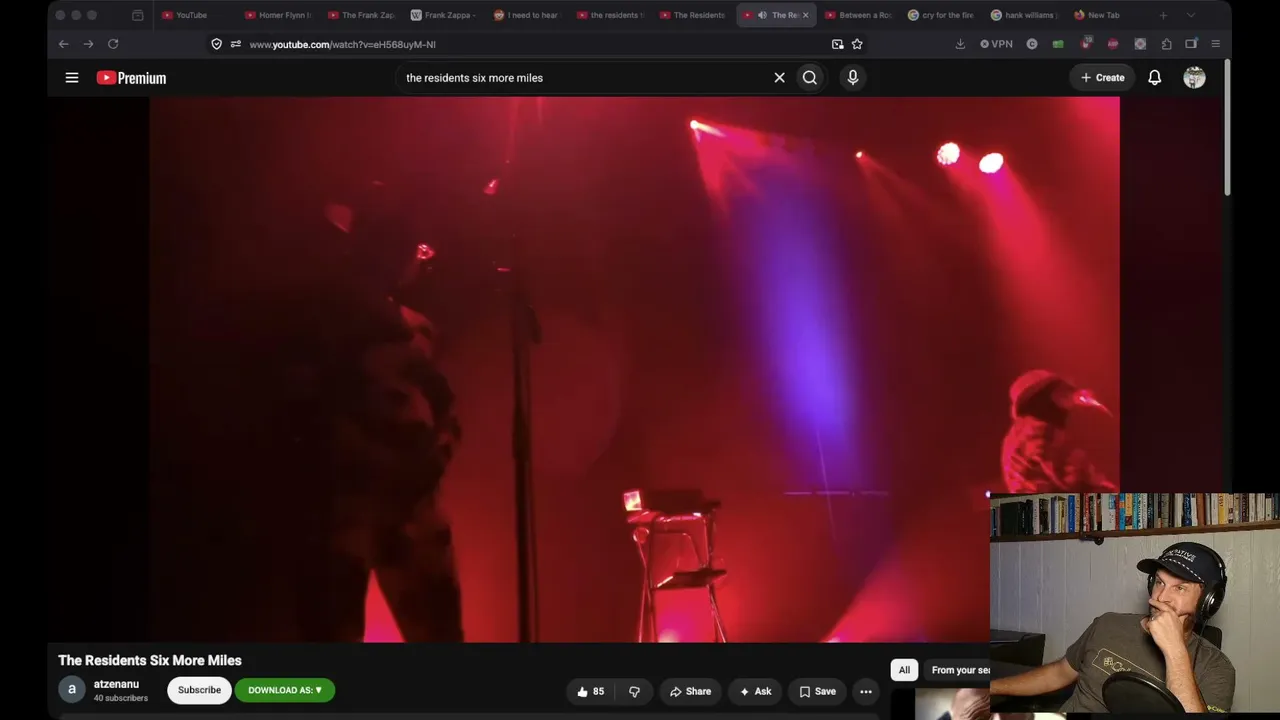Bookmark this page with star
1280x720 pixels.
(857, 44)
